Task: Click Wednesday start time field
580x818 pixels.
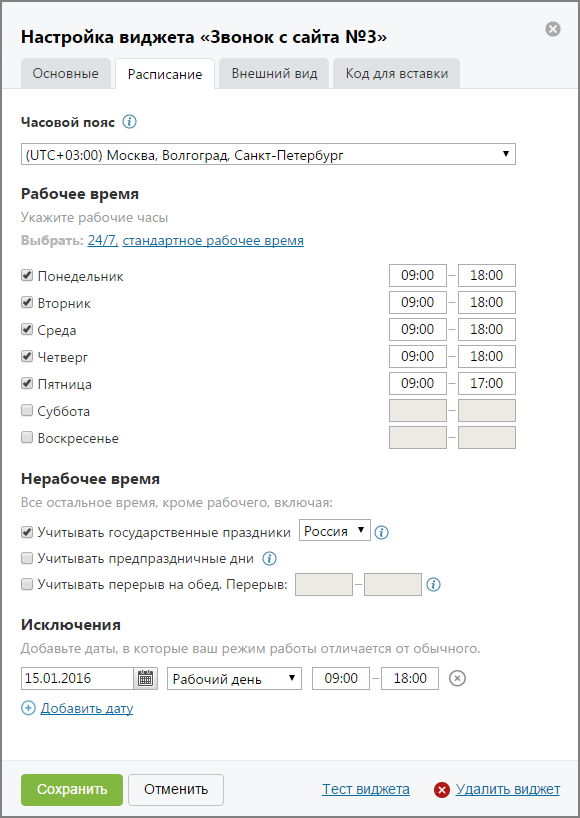Action: (418, 330)
